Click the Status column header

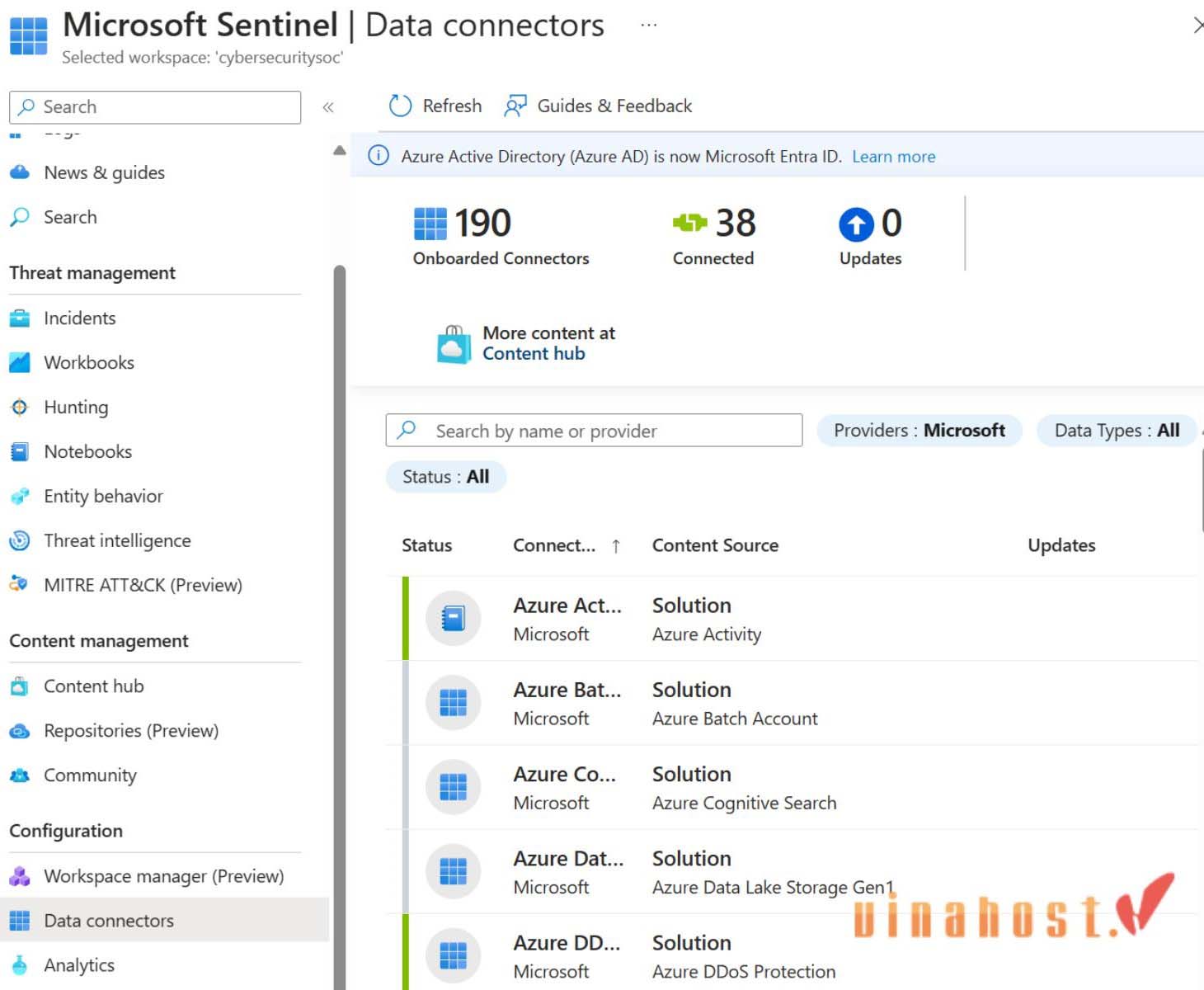point(426,545)
